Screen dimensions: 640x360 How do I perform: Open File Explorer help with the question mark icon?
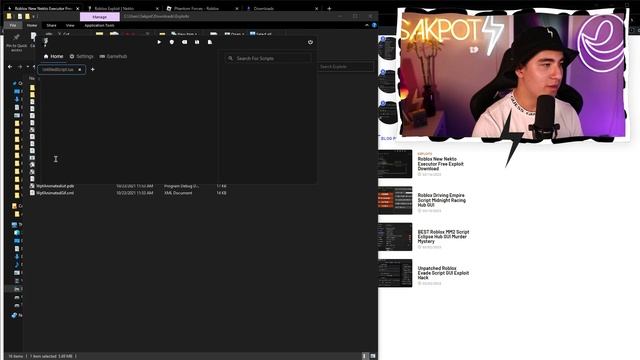(374, 25)
